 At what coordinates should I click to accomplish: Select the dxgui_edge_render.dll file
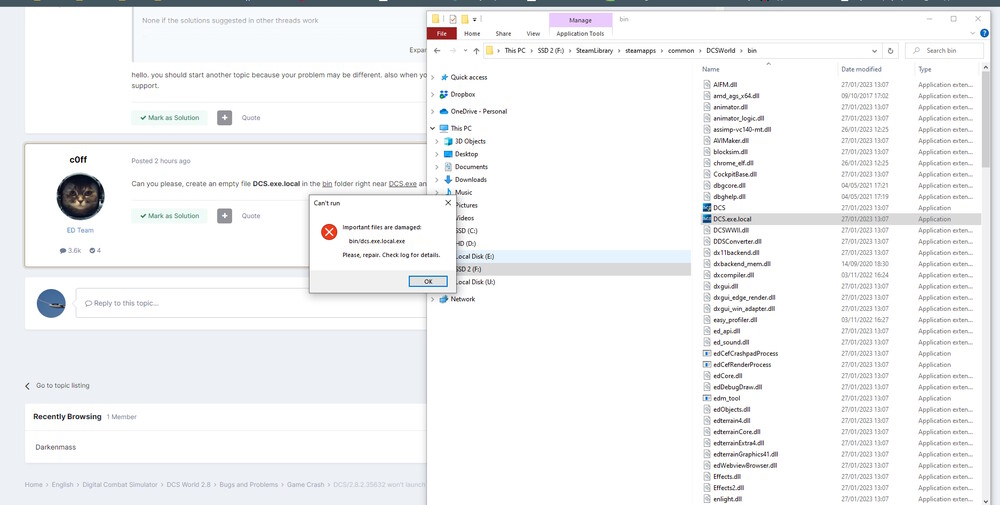tap(744, 297)
